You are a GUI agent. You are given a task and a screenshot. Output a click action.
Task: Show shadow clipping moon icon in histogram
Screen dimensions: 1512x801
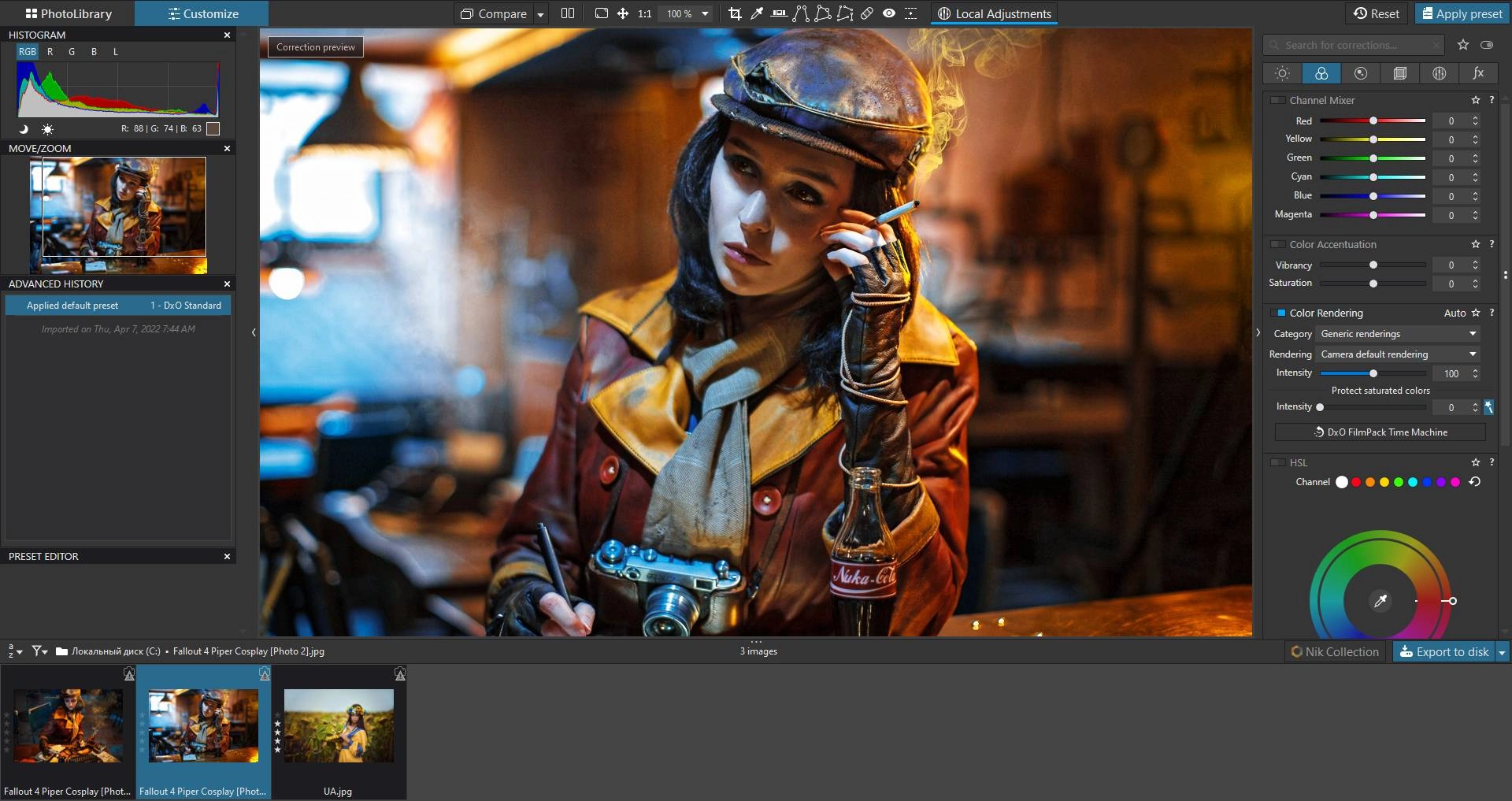[24, 128]
